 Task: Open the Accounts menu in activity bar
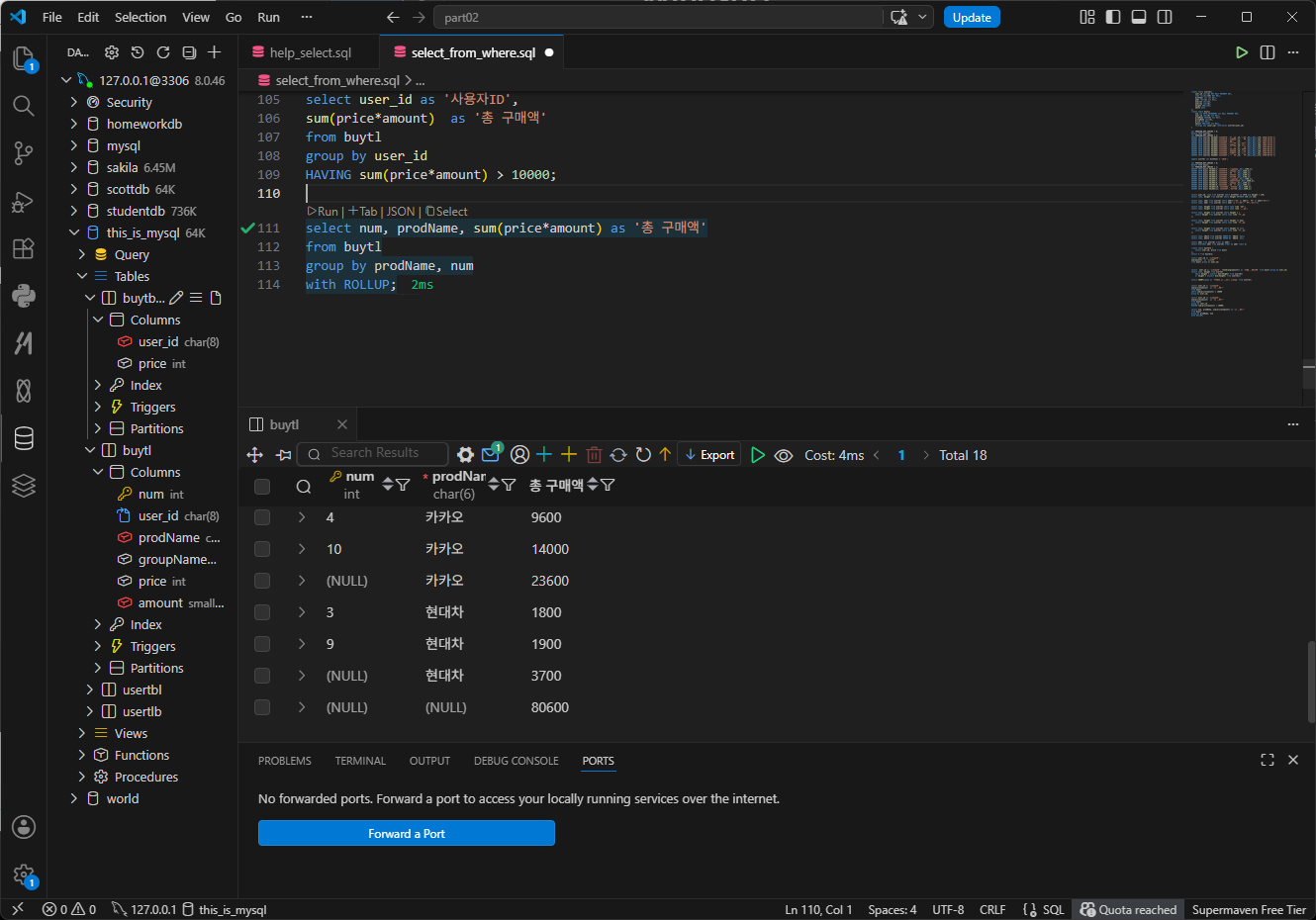click(x=24, y=827)
